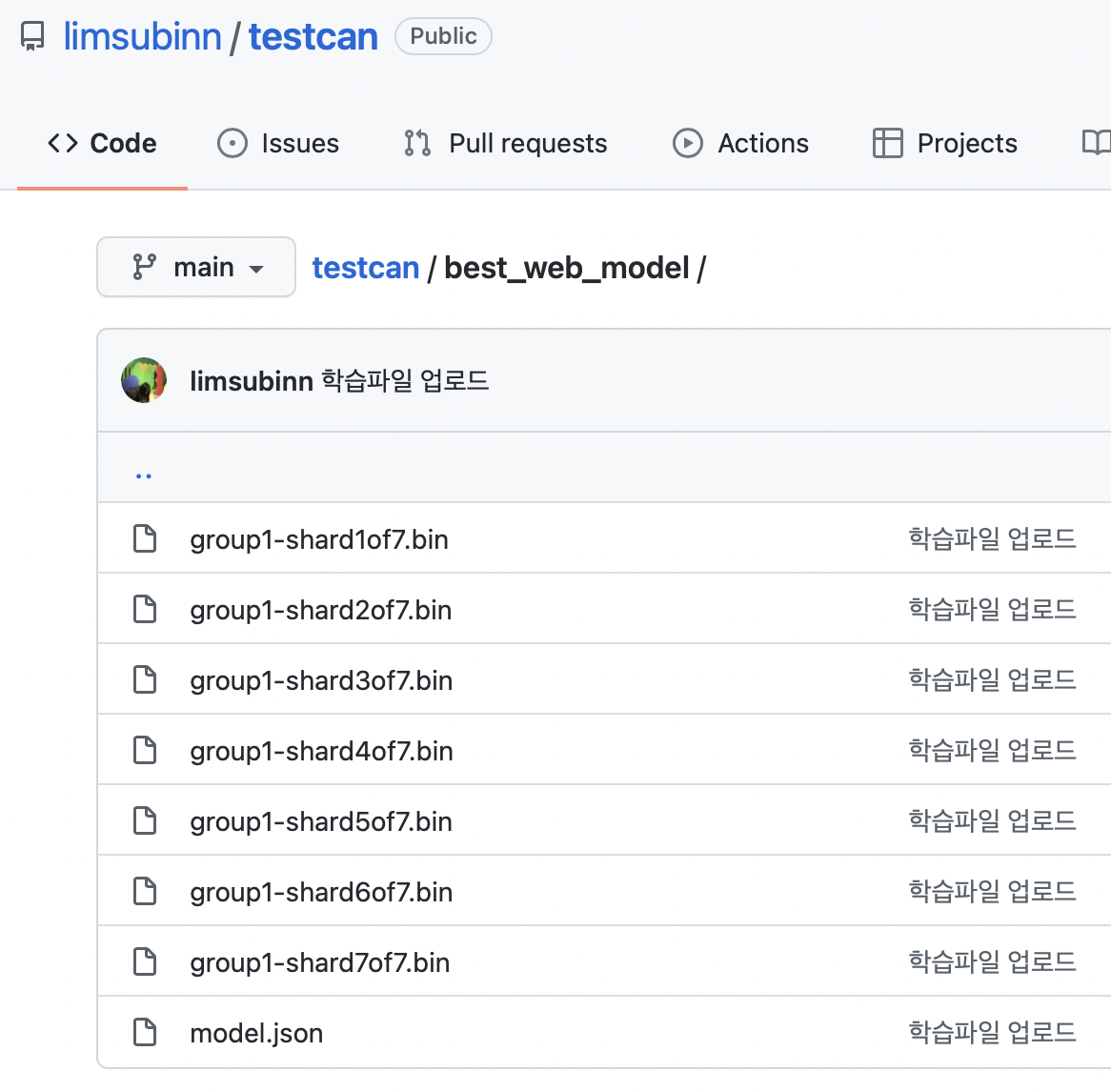This screenshot has height=1092, width=1111.
Task: Click the Actions play icon
Action: [687, 143]
